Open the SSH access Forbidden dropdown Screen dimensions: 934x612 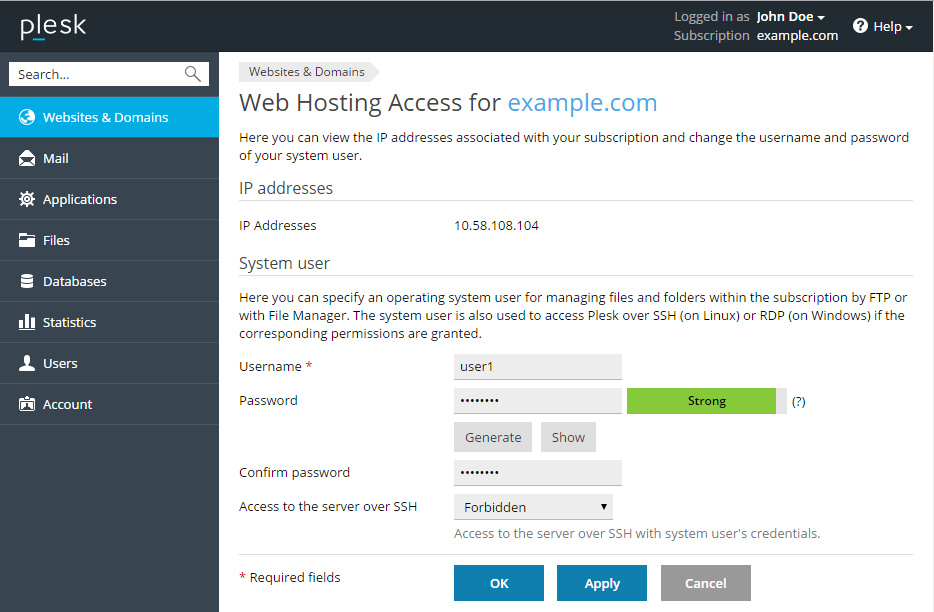[x=533, y=507]
